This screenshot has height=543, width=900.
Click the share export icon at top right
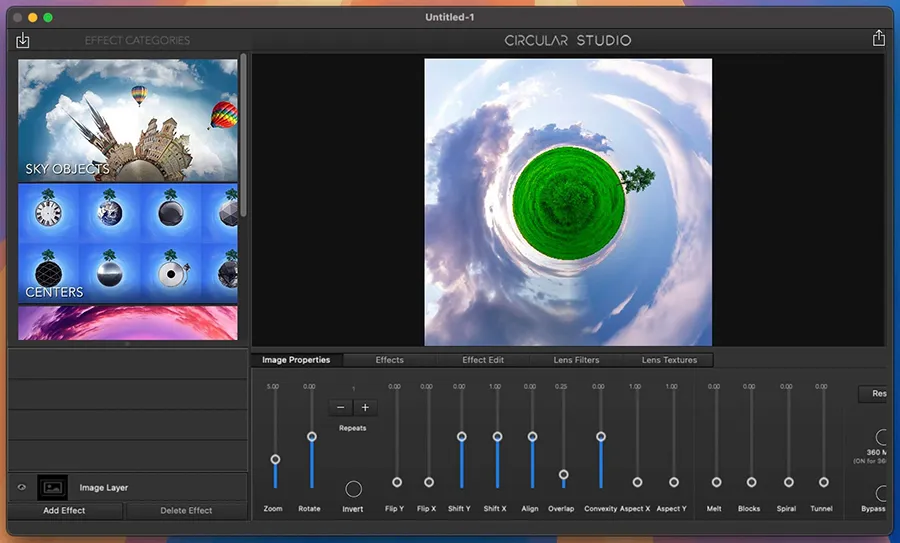coord(878,38)
